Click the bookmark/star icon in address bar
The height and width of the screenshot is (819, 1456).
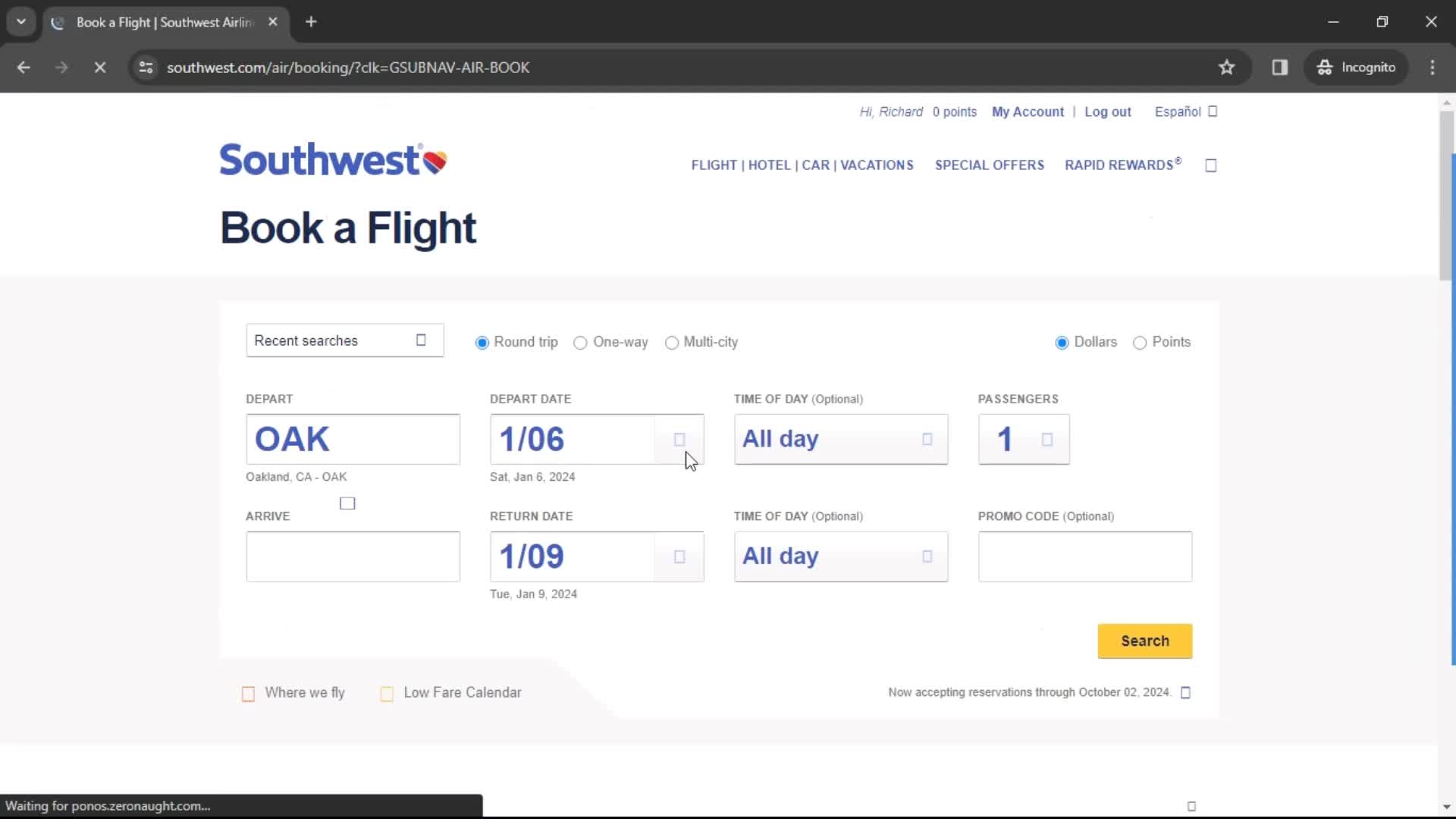pyautogui.click(x=1227, y=67)
